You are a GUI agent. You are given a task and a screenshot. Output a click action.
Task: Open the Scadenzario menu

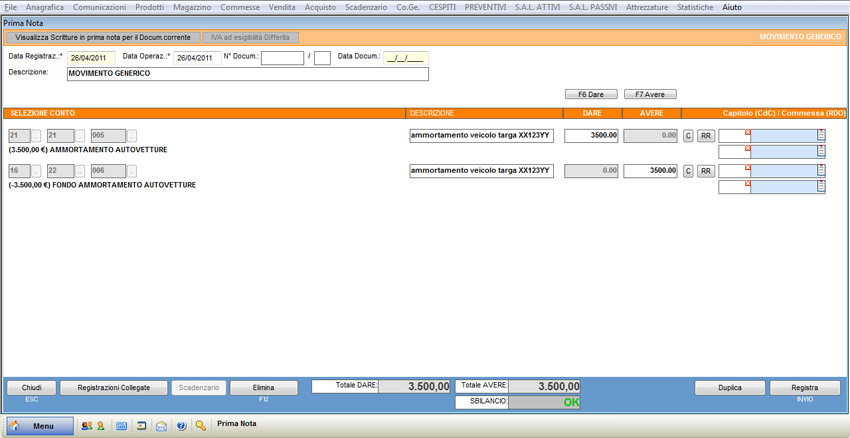coord(366,7)
